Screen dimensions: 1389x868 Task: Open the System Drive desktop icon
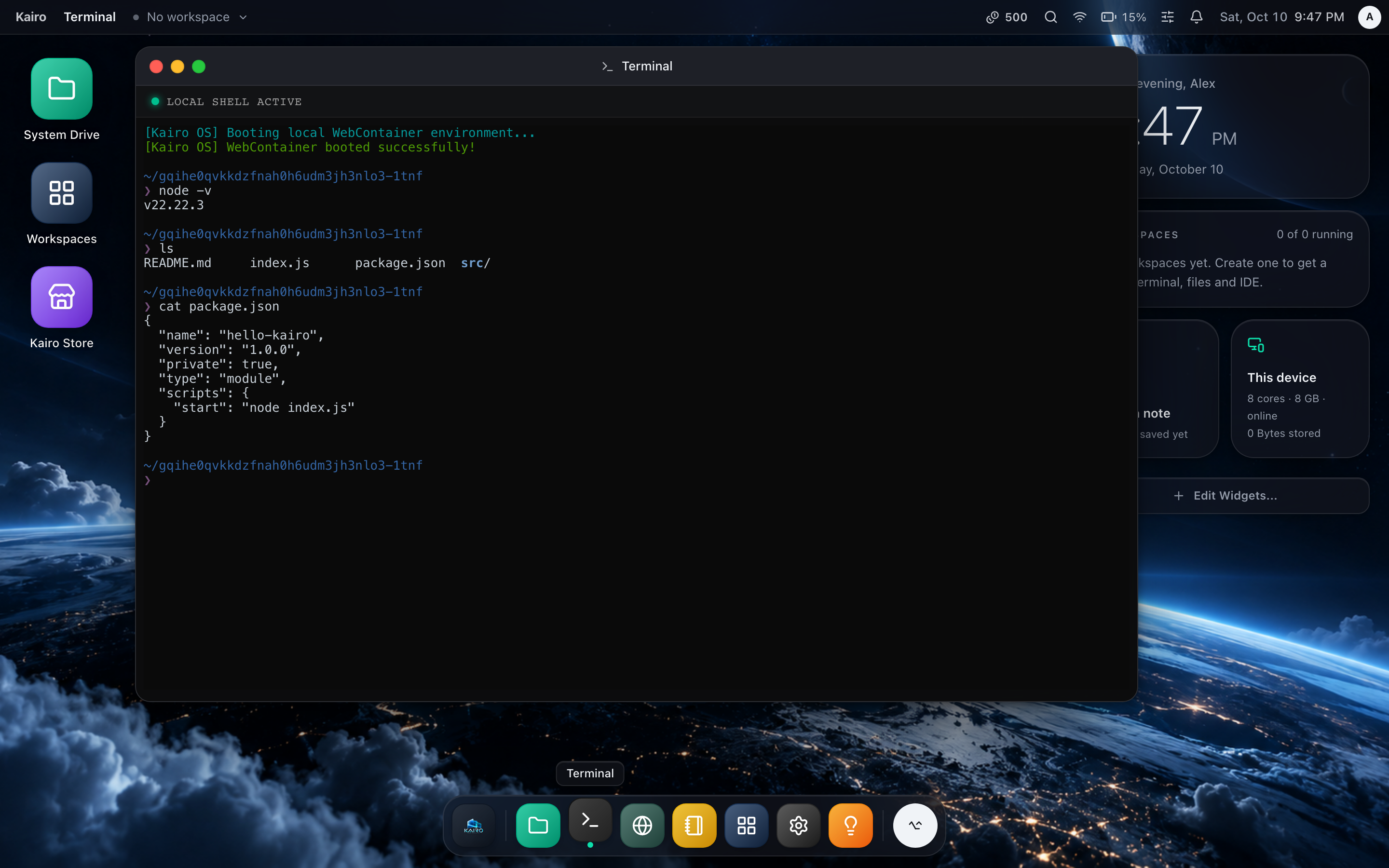[x=61, y=89]
